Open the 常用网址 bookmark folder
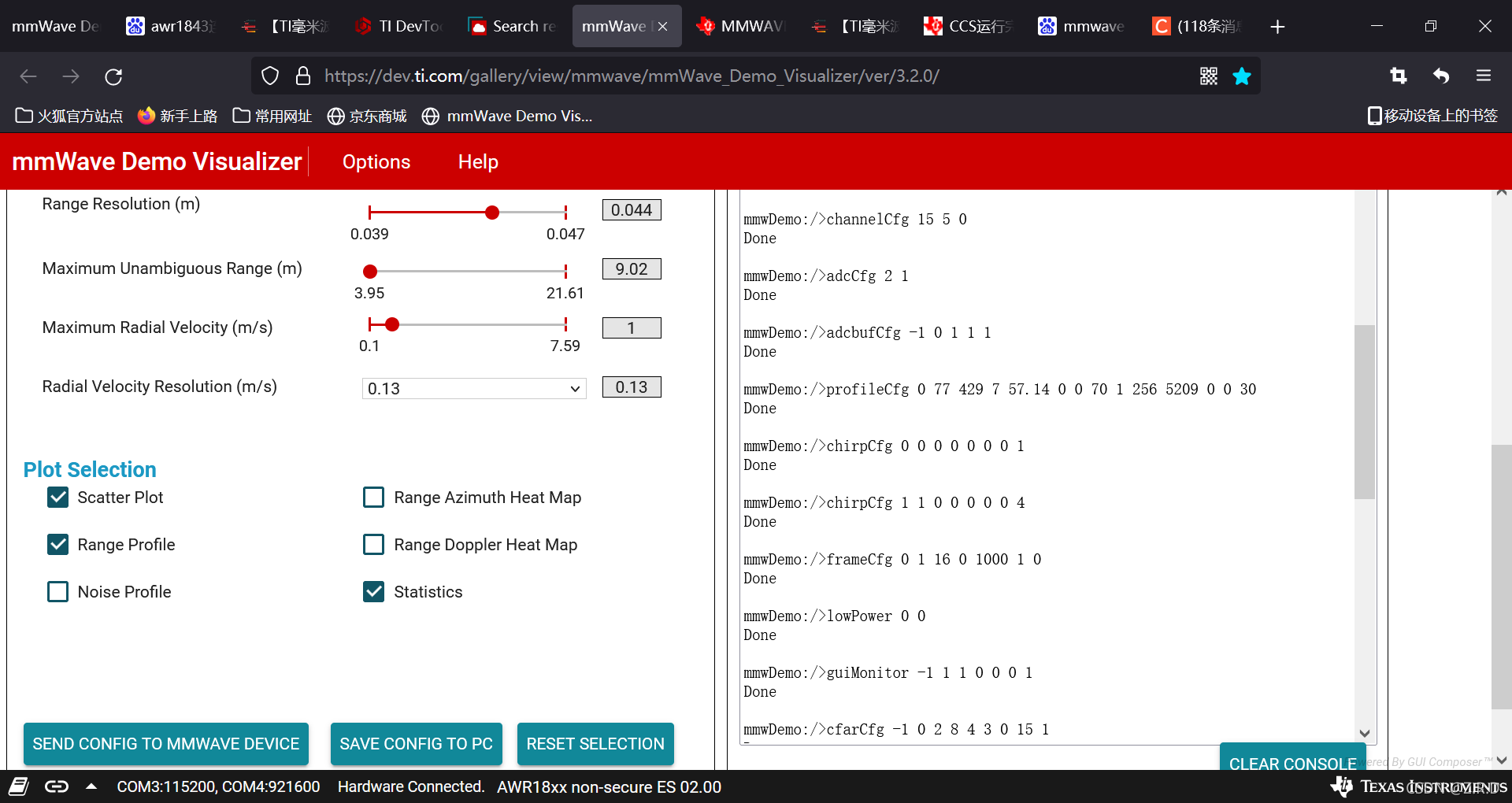The height and width of the screenshot is (803, 1512). click(x=272, y=117)
